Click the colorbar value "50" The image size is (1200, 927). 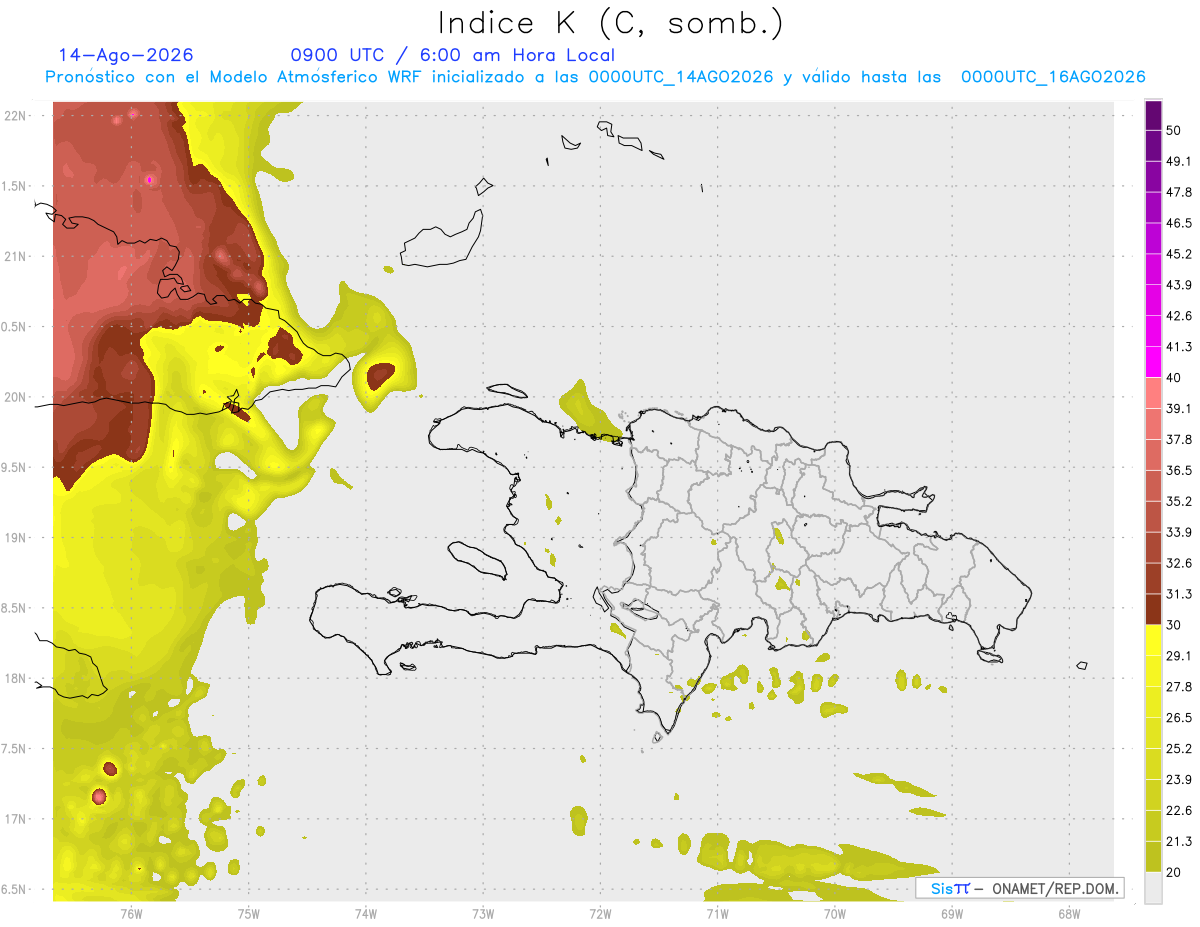click(1174, 130)
